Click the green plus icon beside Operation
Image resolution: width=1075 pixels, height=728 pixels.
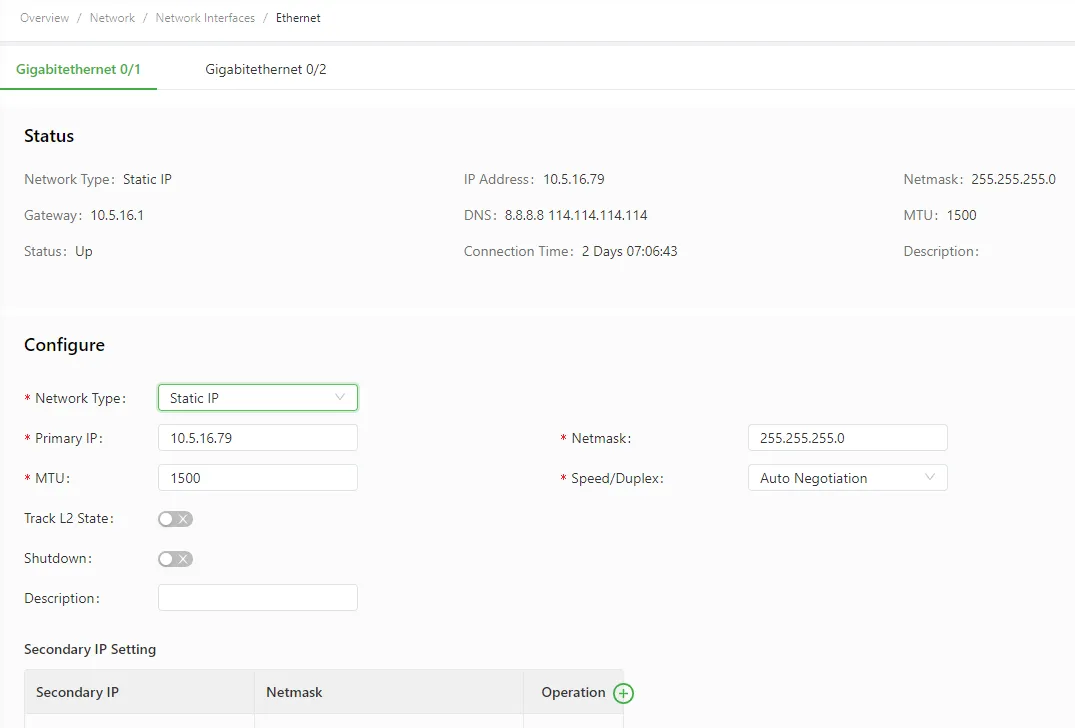tap(623, 693)
